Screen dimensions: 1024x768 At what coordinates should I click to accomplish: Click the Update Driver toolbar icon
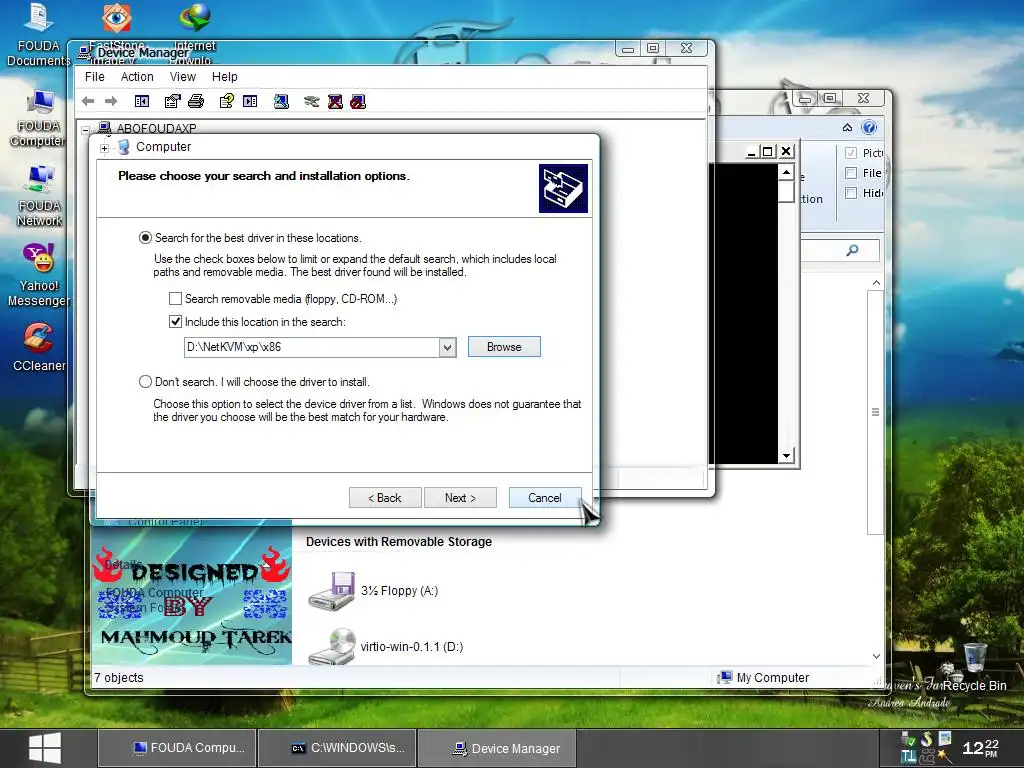pyautogui.click(x=312, y=101)
